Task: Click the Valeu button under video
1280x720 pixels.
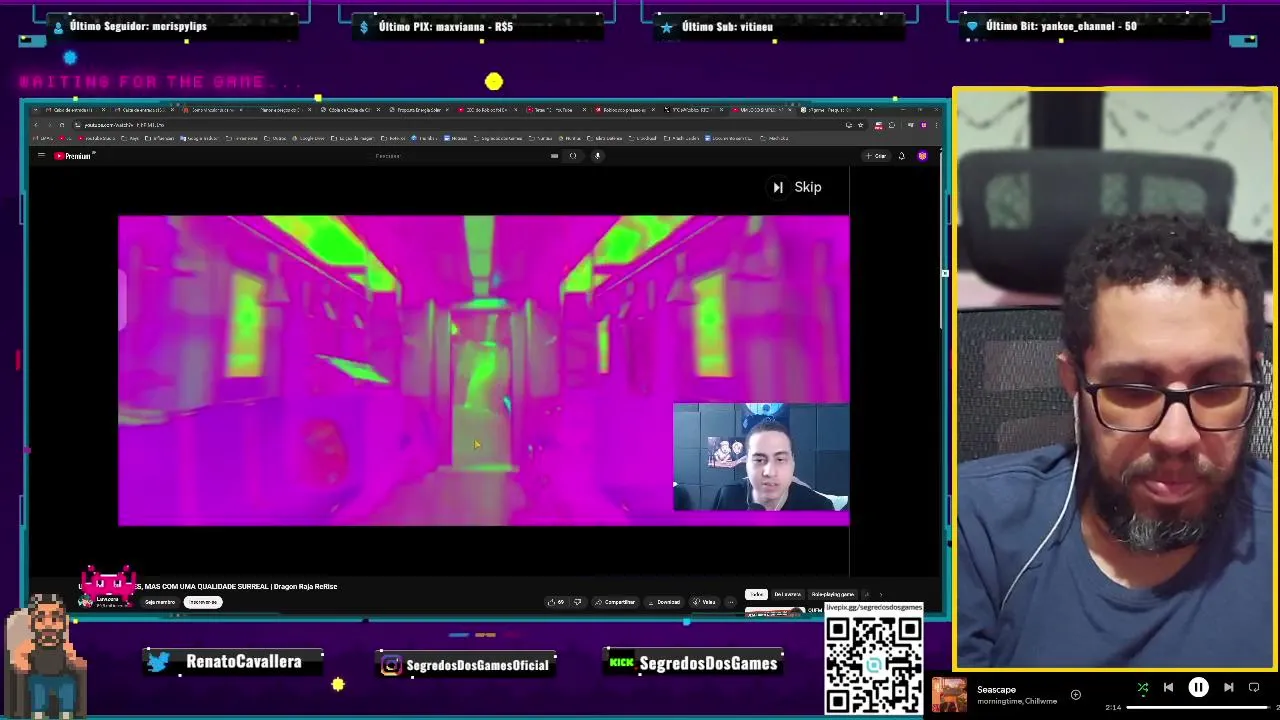Action: pos(705,602)
